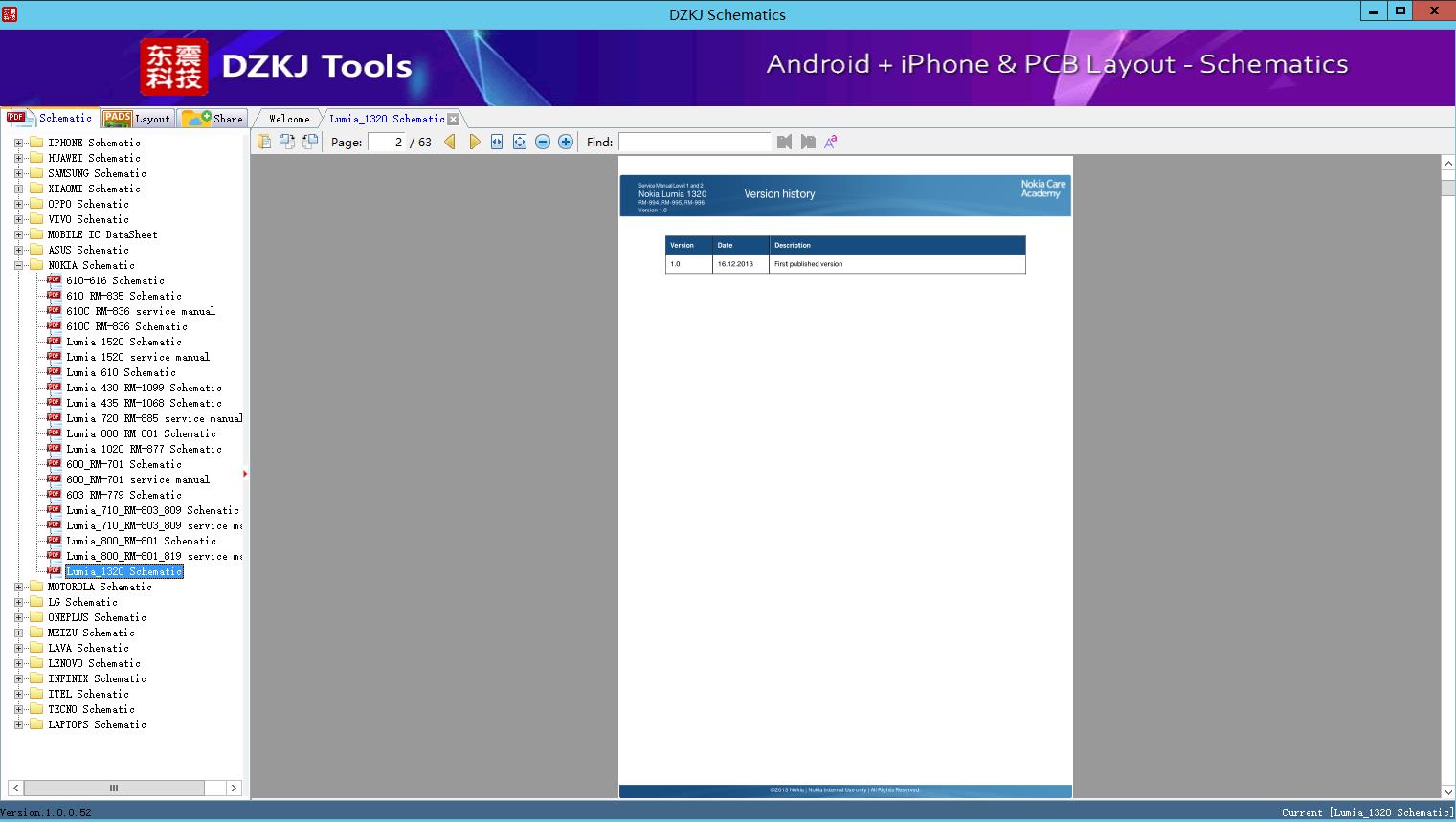Viewport: 1456px width, 822px height.
Task: Switch to the Share tab
Action: click(213, 119)
